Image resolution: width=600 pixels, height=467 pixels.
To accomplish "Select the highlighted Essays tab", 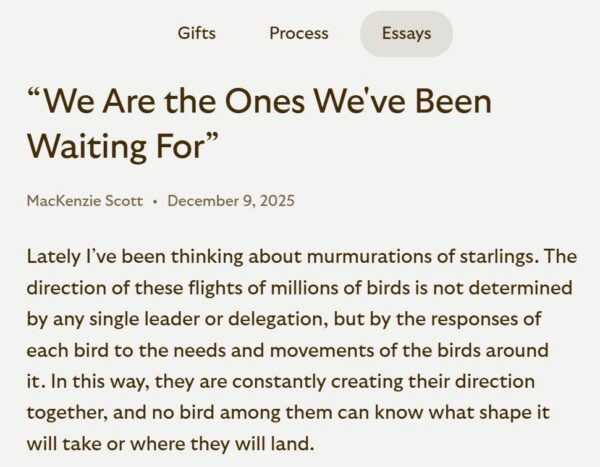I will click(x=406, y=33).
